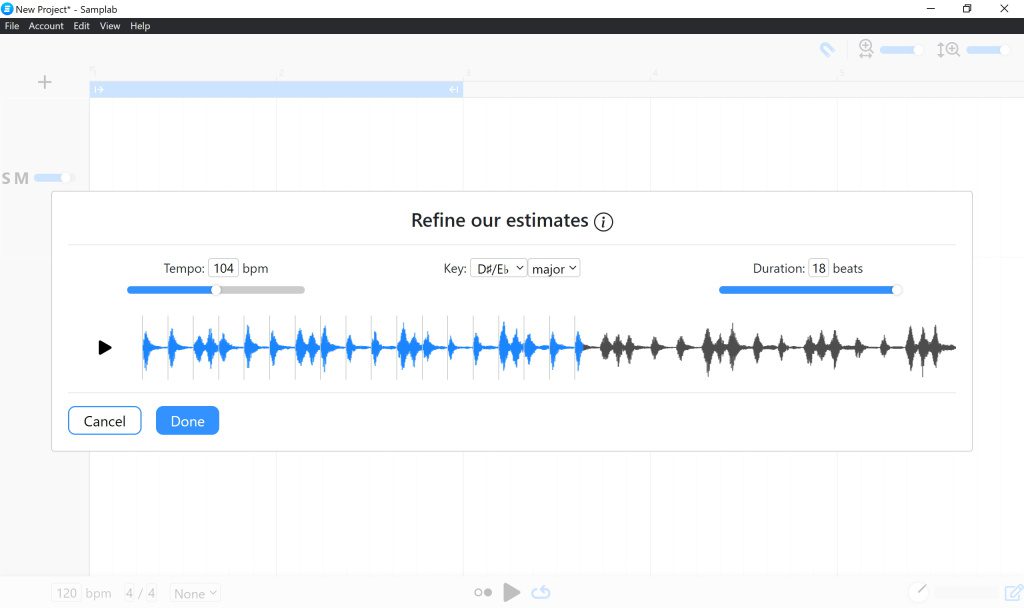Image resolution: width=1024 pixels, height=608 pixels.
Task: Open the key note dropdown showing D#/Eb
Action: tap(498, 269)
